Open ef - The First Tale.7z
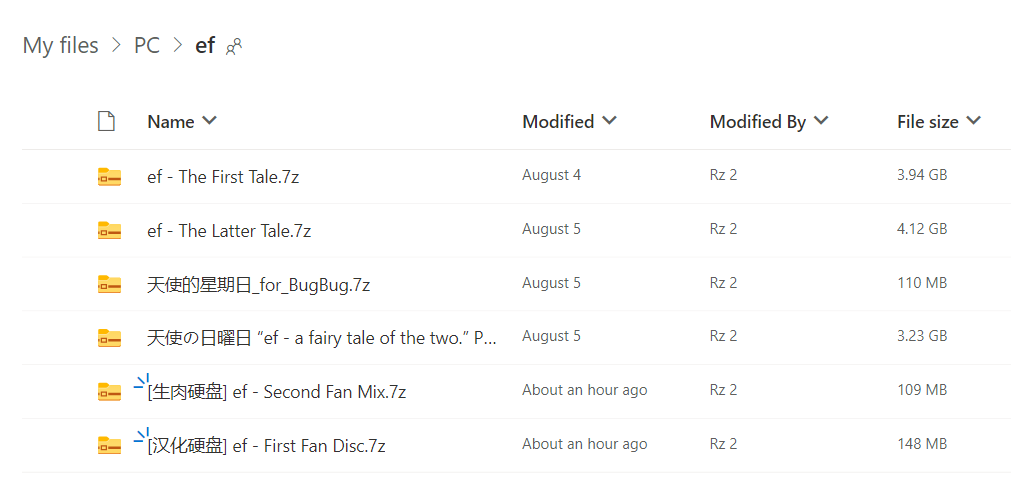This screenshot has height=501, width=1011. (223, 177)
